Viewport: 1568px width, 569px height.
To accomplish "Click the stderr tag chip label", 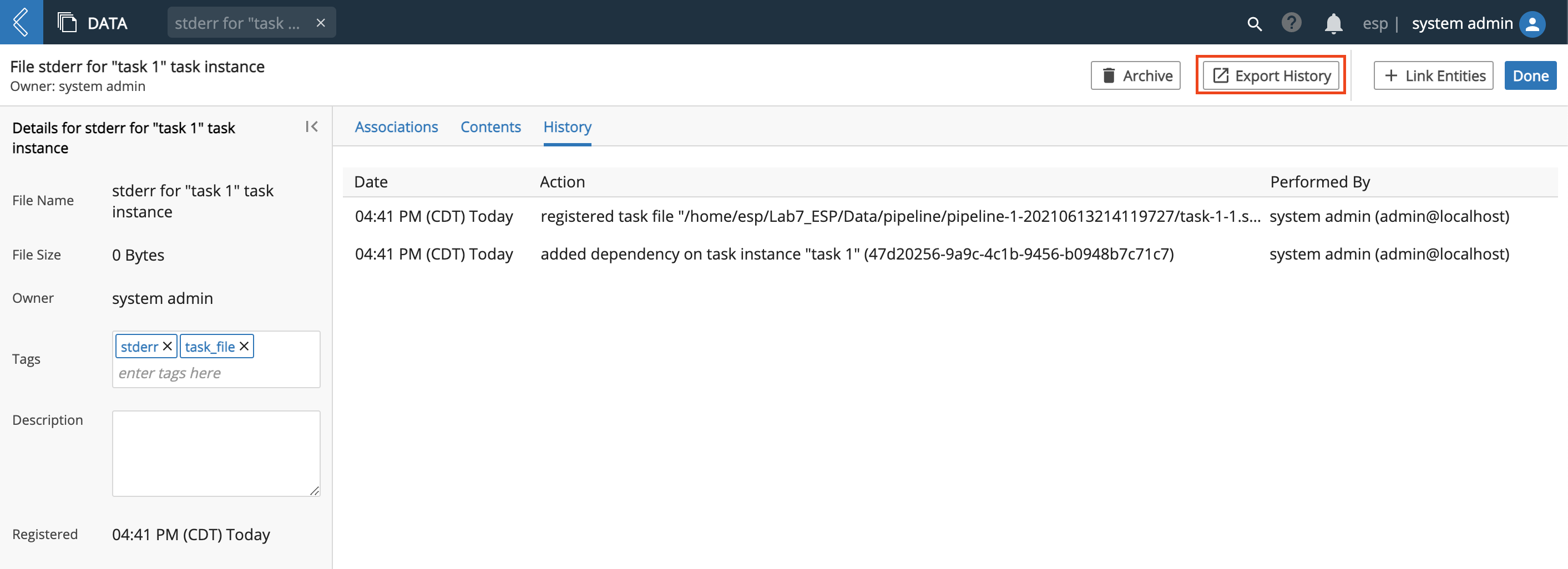I will (139, 346).
